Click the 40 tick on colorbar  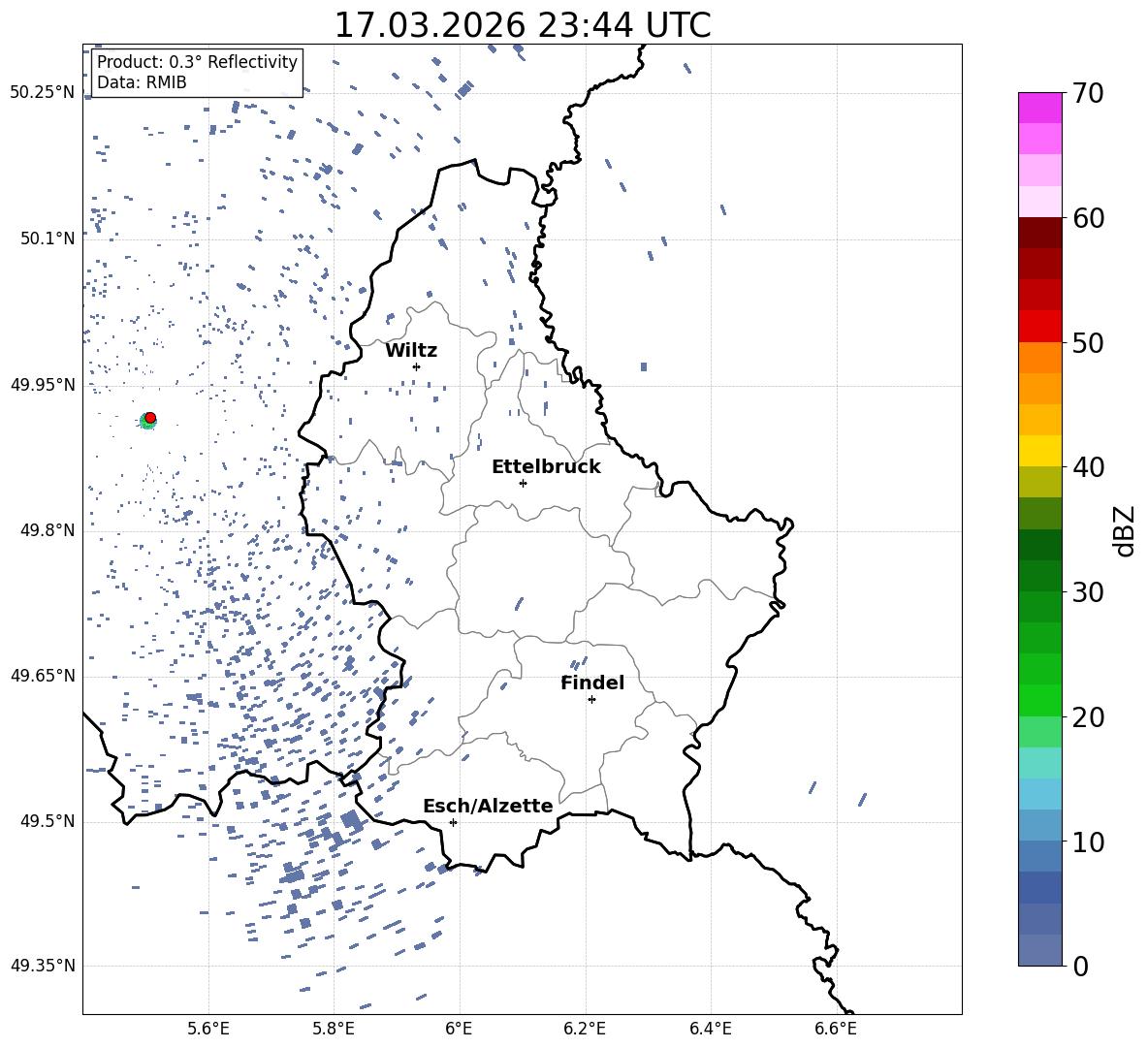point(1088,467)
